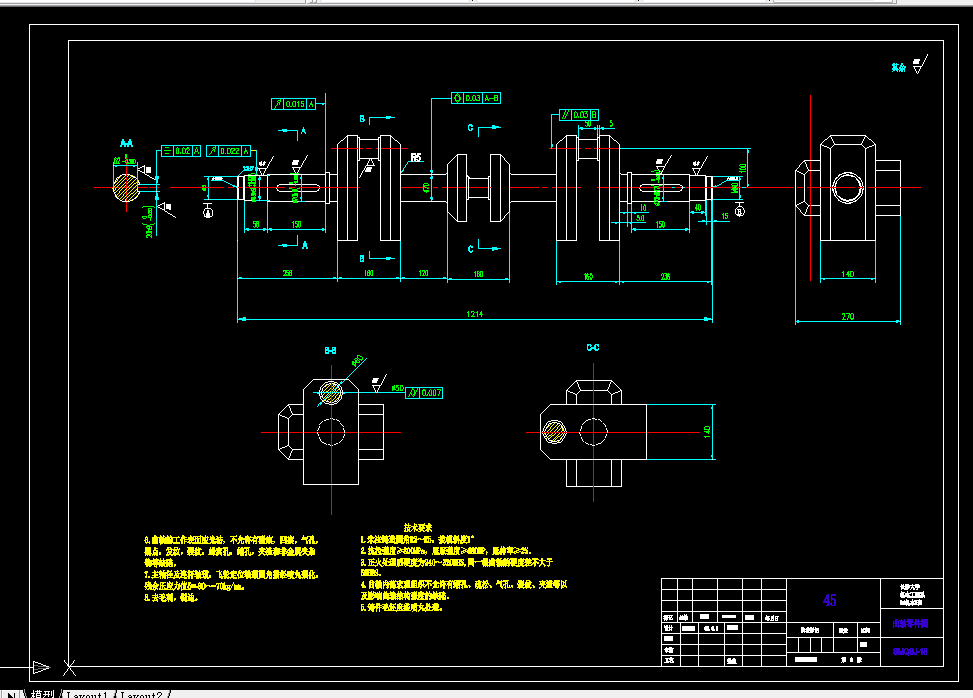
Task: Click the 0.02 A symmetry tolerance frame
Action: (x=181, y=151)
